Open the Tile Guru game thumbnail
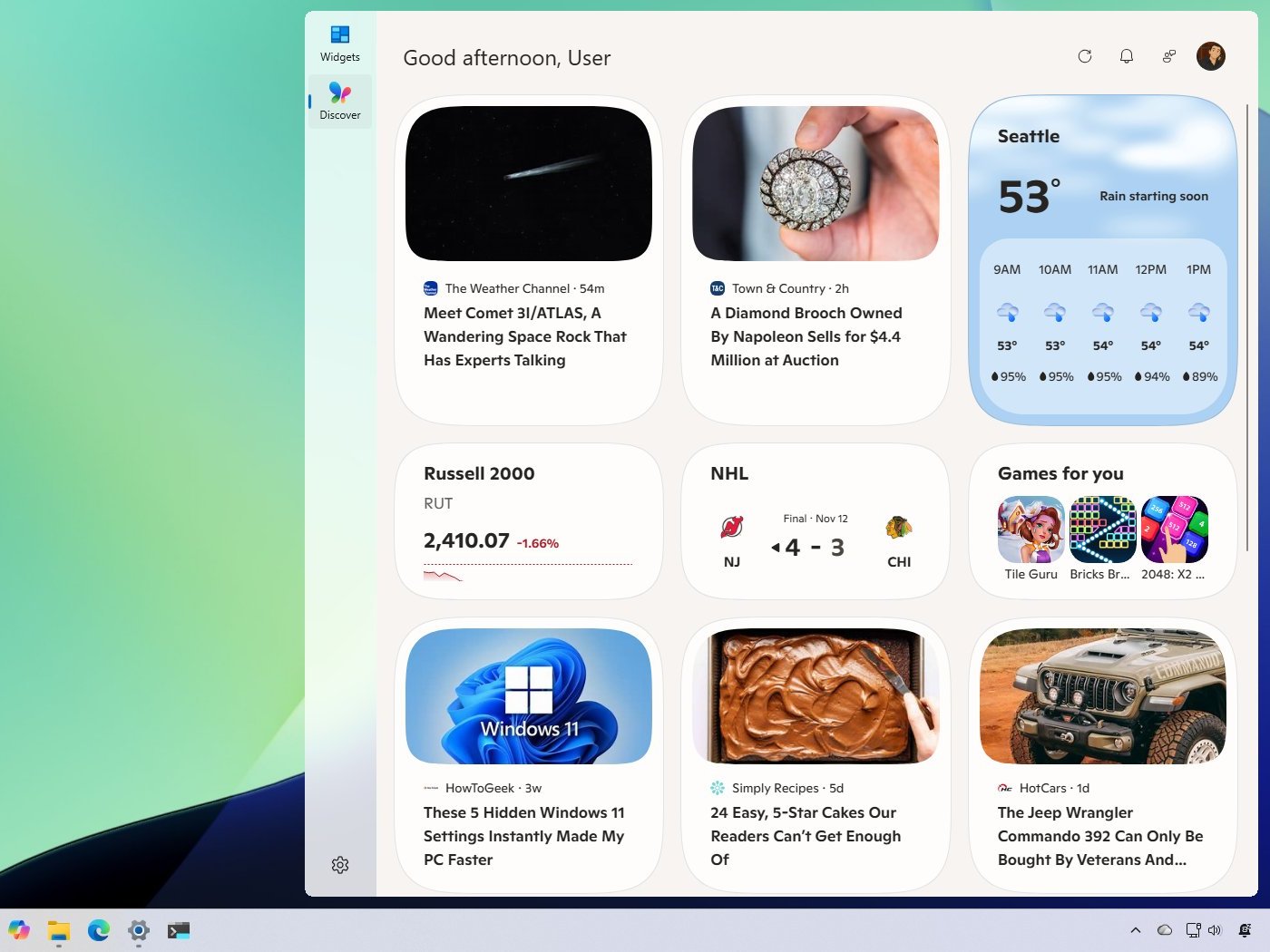 (x=1031, y=530)
